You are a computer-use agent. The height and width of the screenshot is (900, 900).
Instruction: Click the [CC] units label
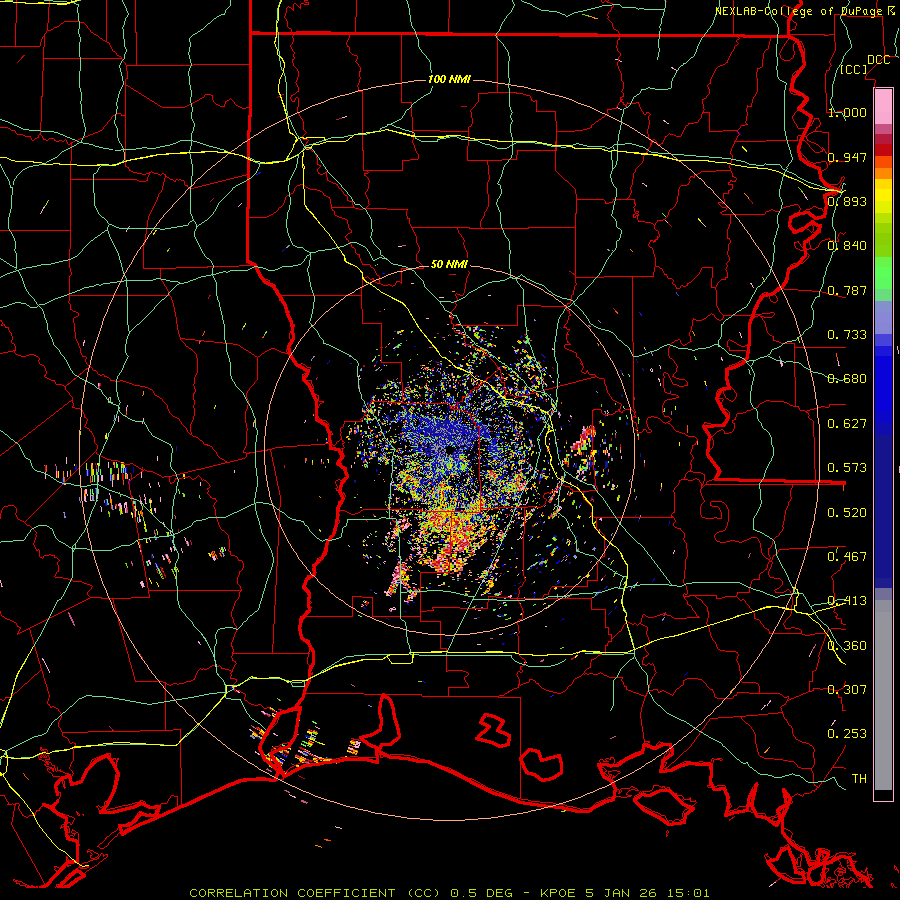coord(854,69)
